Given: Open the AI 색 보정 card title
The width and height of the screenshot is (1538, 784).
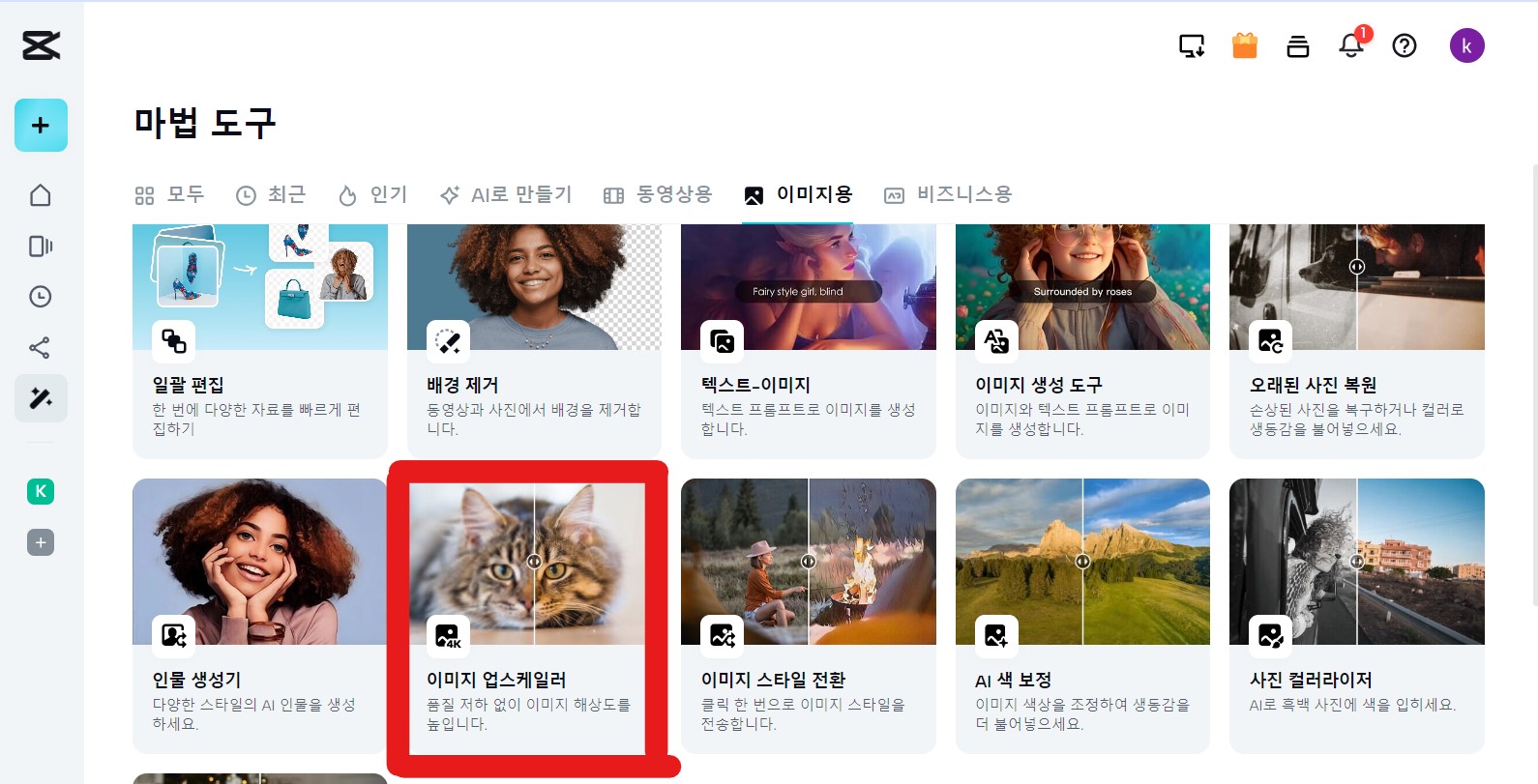Looking at the screenshot, I should point(1013,680).
